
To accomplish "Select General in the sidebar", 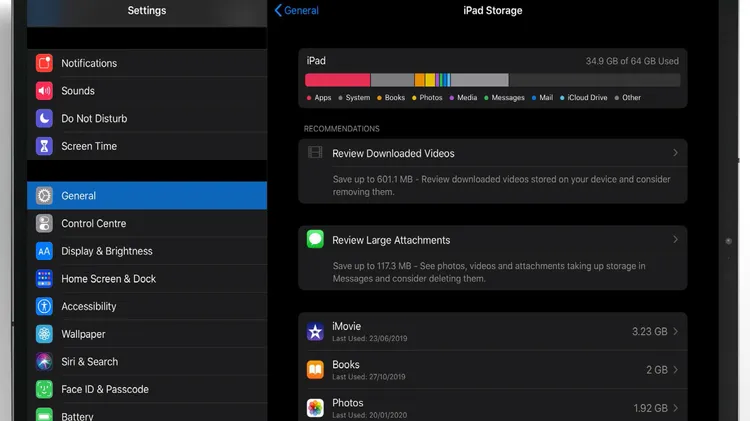I will (147, 196).
